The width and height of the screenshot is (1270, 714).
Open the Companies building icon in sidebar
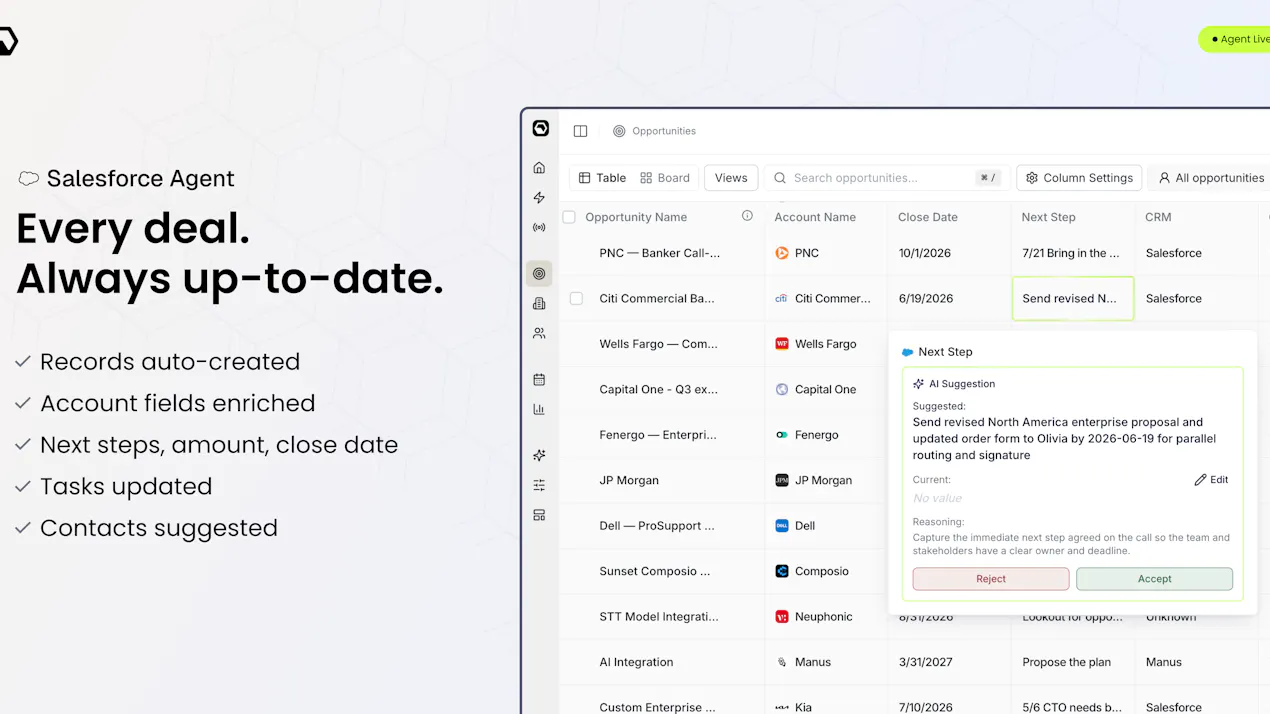[x=539, y=303]
